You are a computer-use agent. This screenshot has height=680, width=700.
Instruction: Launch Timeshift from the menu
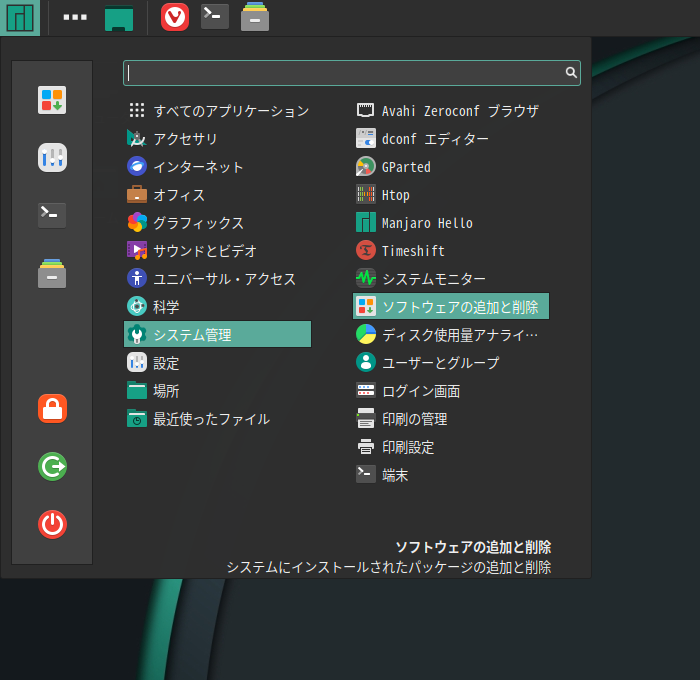click(412, 251)
